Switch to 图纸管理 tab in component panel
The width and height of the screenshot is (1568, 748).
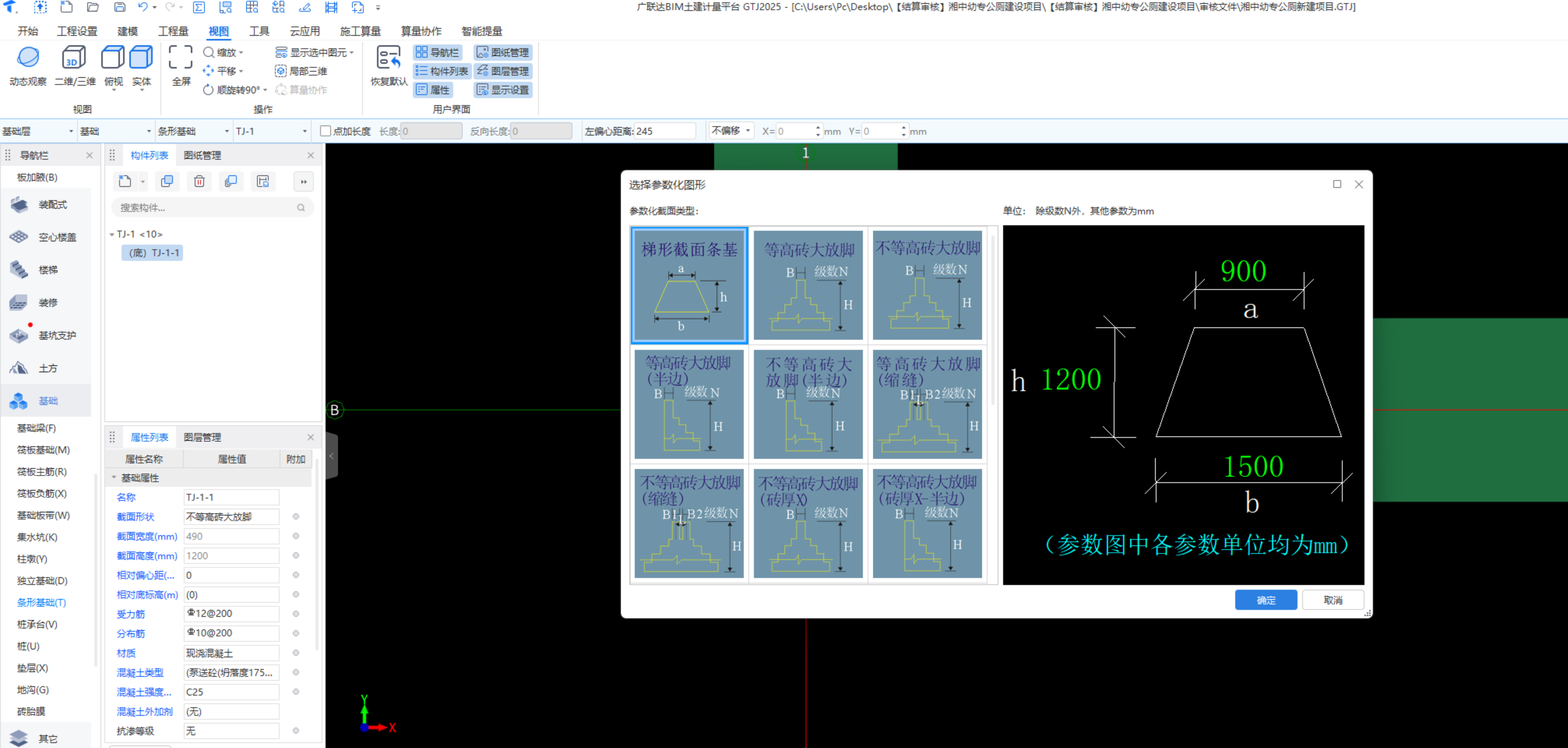tap(202, 156)
